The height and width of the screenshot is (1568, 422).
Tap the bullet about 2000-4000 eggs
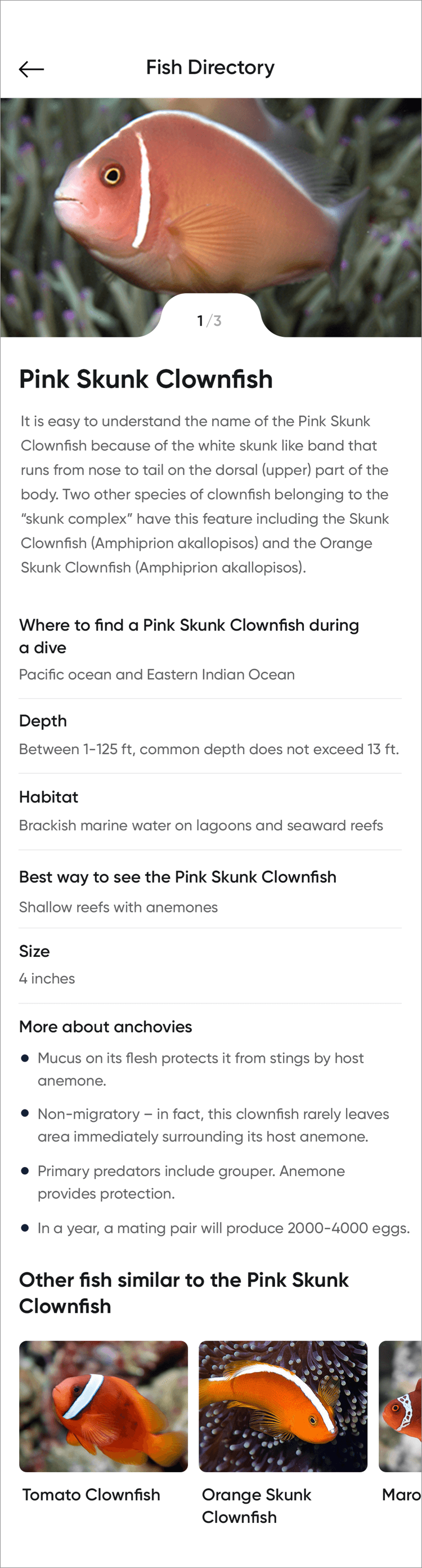pyautogui.click(x=223, y=1228)
